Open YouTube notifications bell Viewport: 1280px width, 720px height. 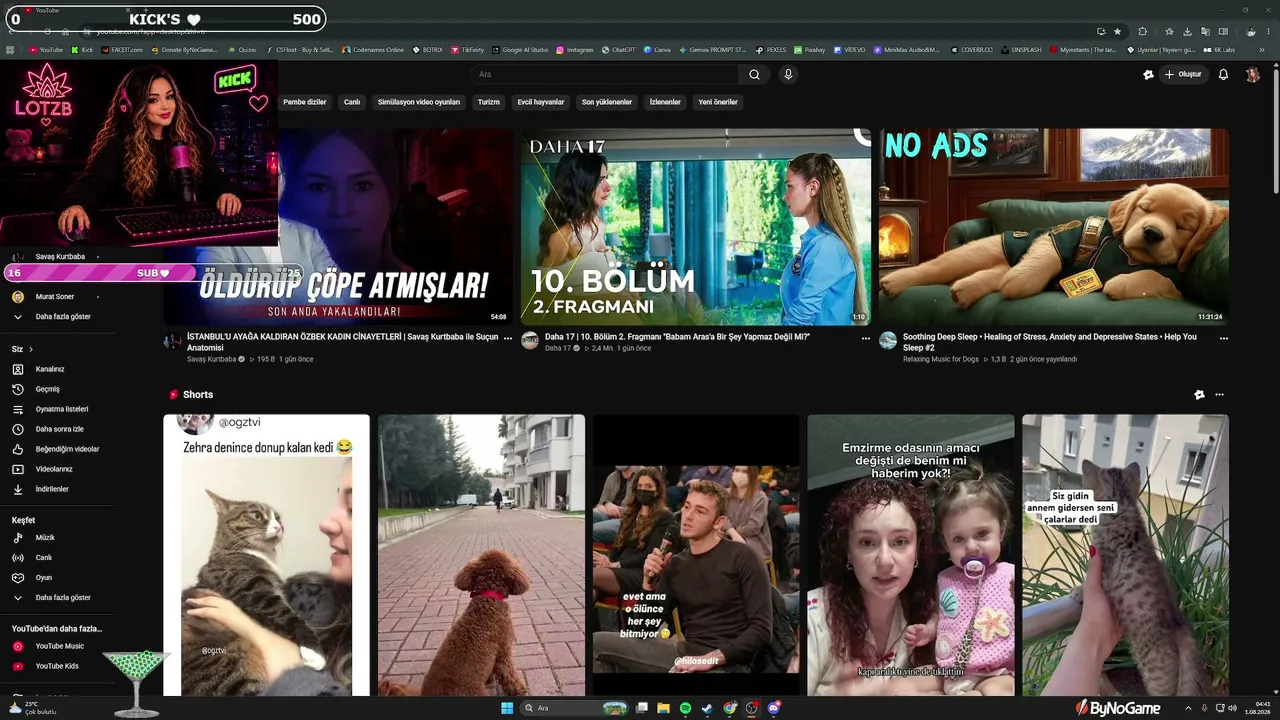point(1223,74)
